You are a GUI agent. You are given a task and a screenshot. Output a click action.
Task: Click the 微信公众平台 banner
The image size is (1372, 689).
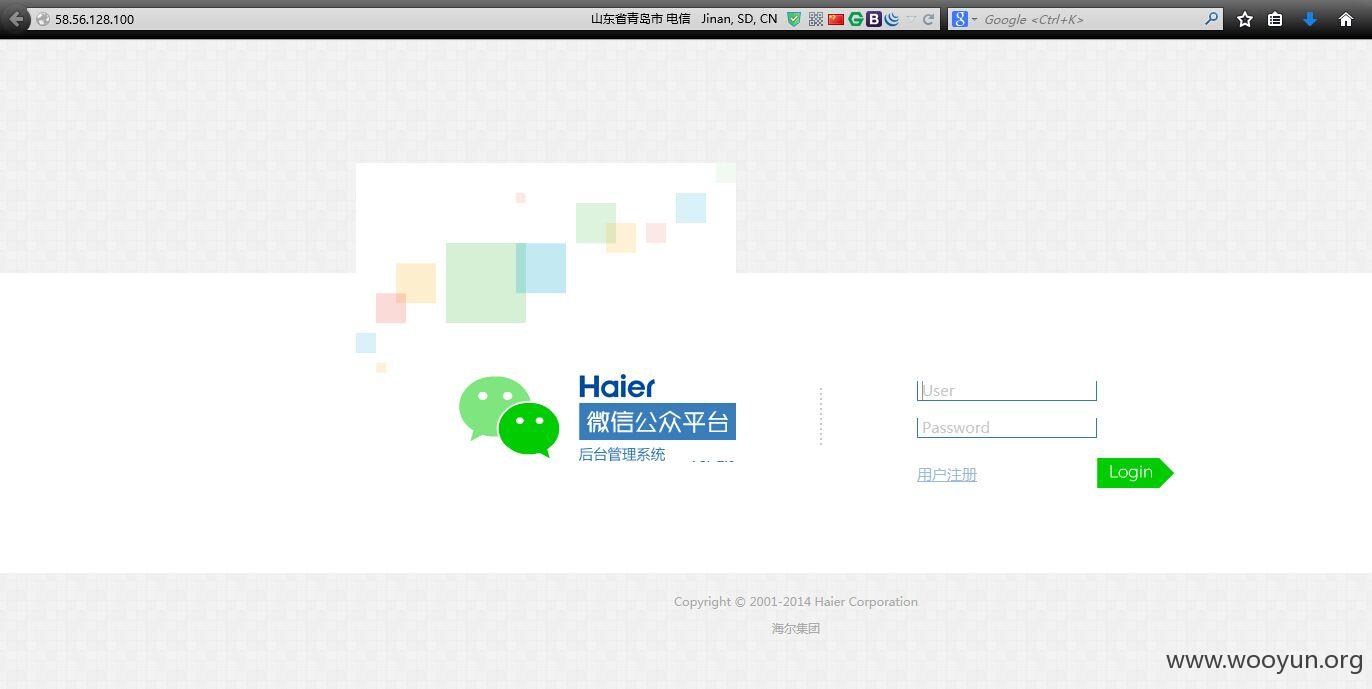click(x=657, y=421)
